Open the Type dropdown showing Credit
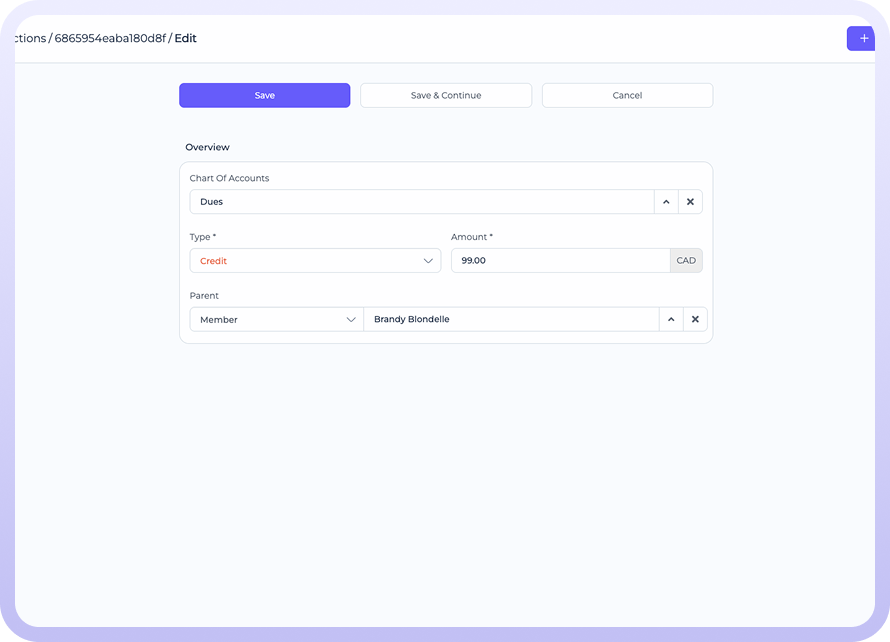The width and height of the screenshot is (890, 642). (x=314, y=261)
